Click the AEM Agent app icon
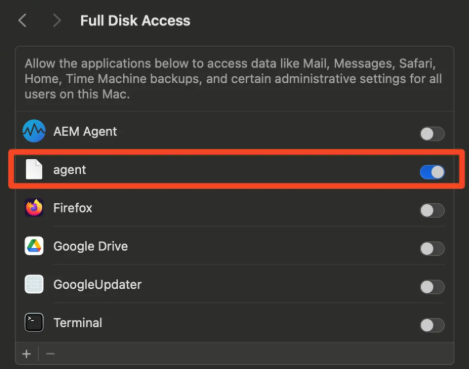469x369 pixels. pyautogui.click(x=34, y=131)
